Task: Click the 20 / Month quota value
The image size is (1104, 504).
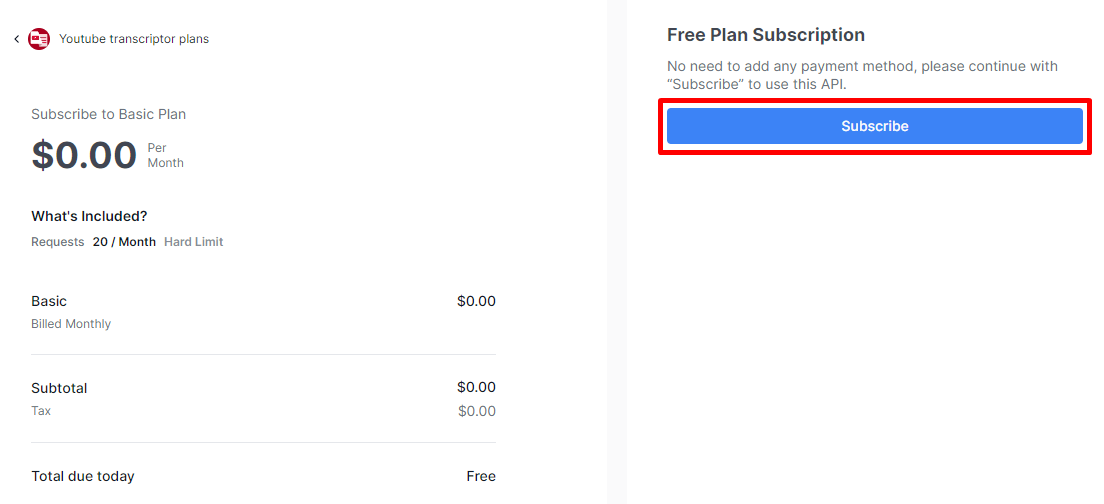Action: tap(125, 242)
